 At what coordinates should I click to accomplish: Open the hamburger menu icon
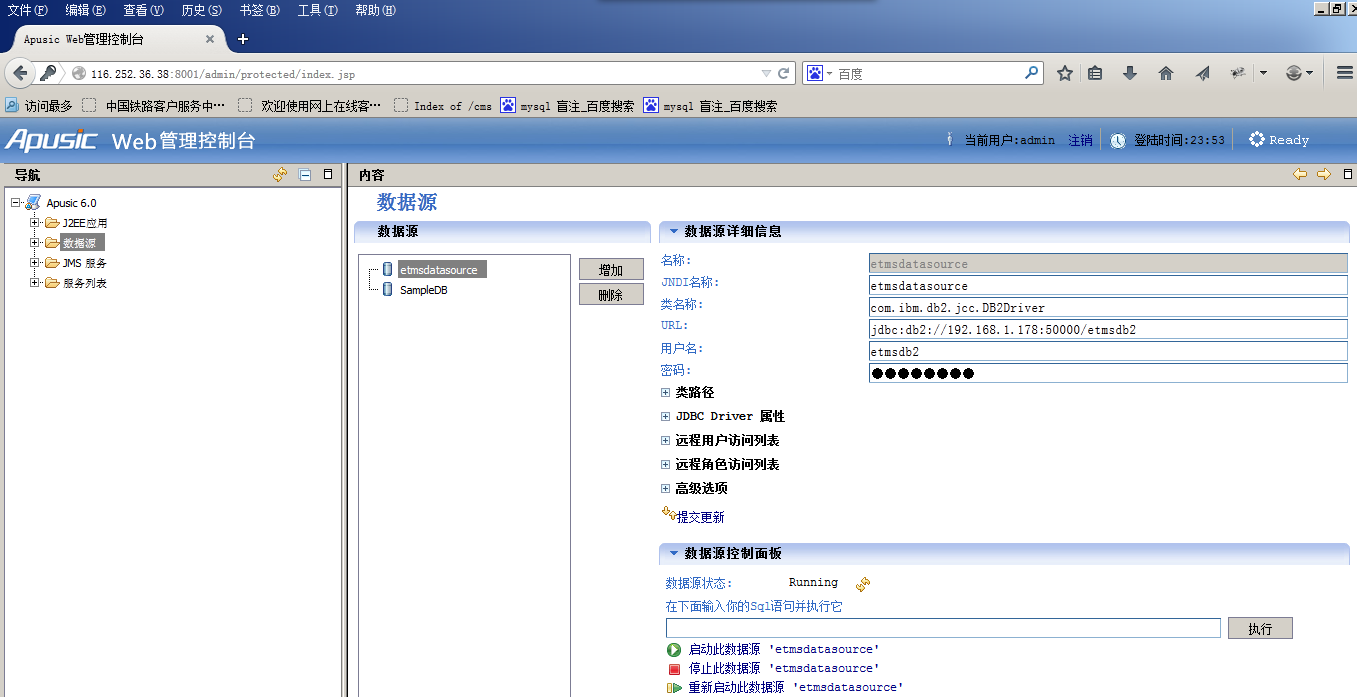coord(1344,73)
